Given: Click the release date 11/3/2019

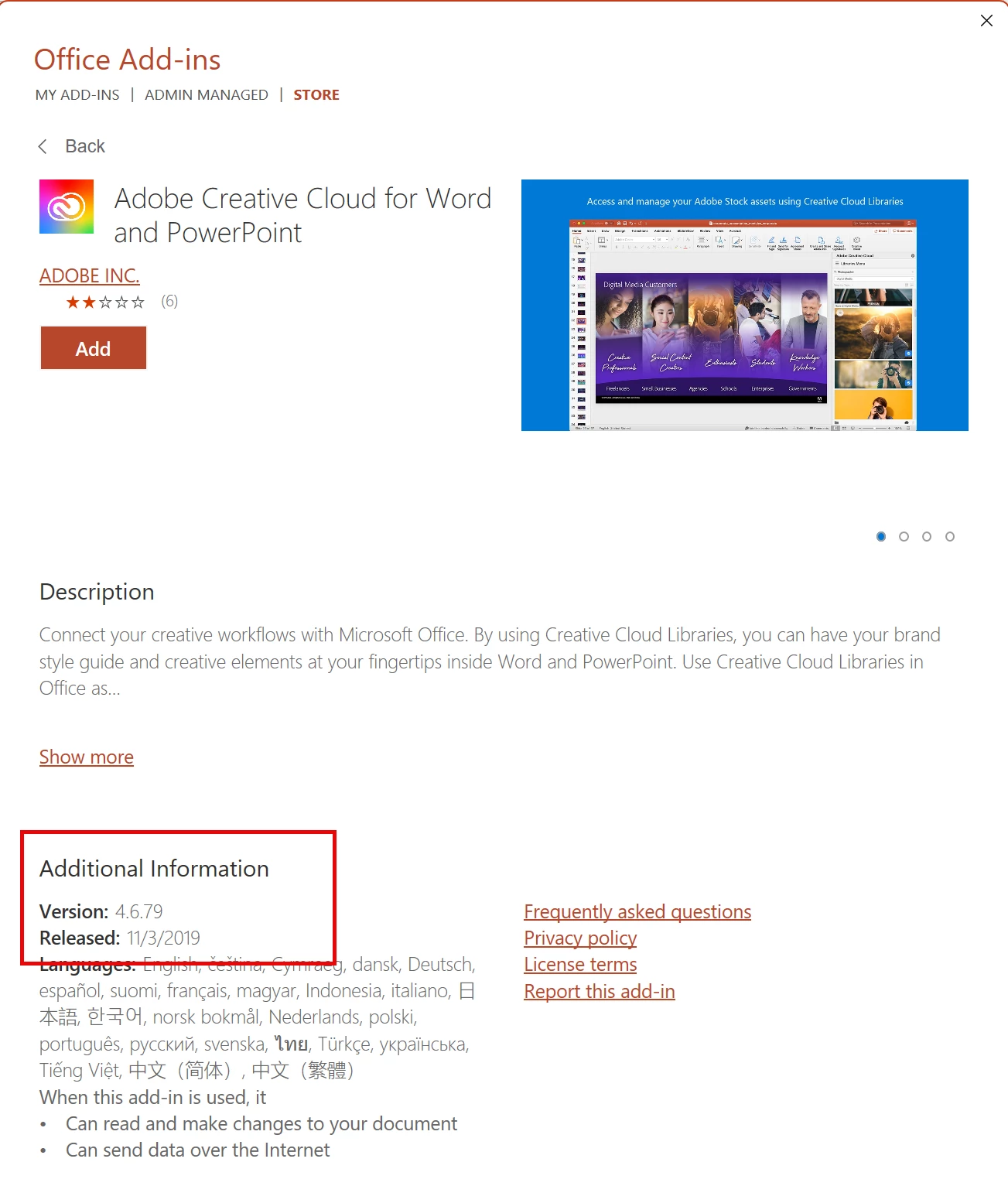Looking at the screenshot, I should click(163, 938).
